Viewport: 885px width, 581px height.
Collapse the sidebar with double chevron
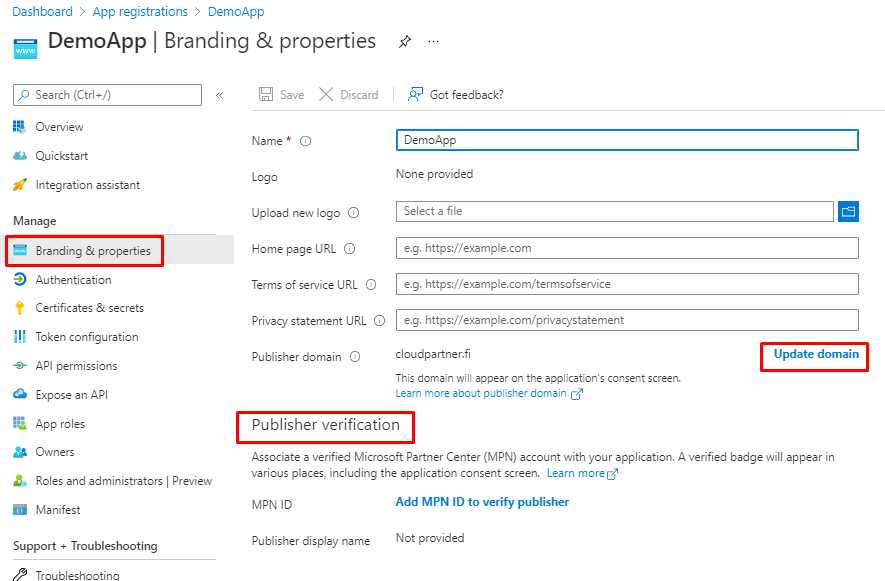[x=220, y=95]
